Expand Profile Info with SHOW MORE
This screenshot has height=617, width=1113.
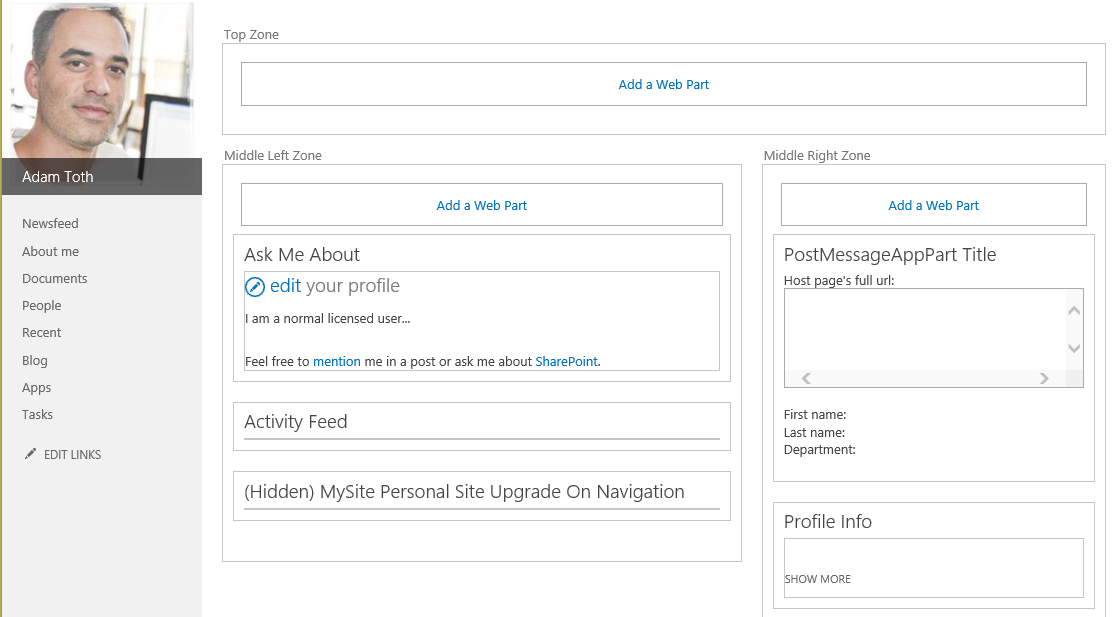(x=817, y=579)
